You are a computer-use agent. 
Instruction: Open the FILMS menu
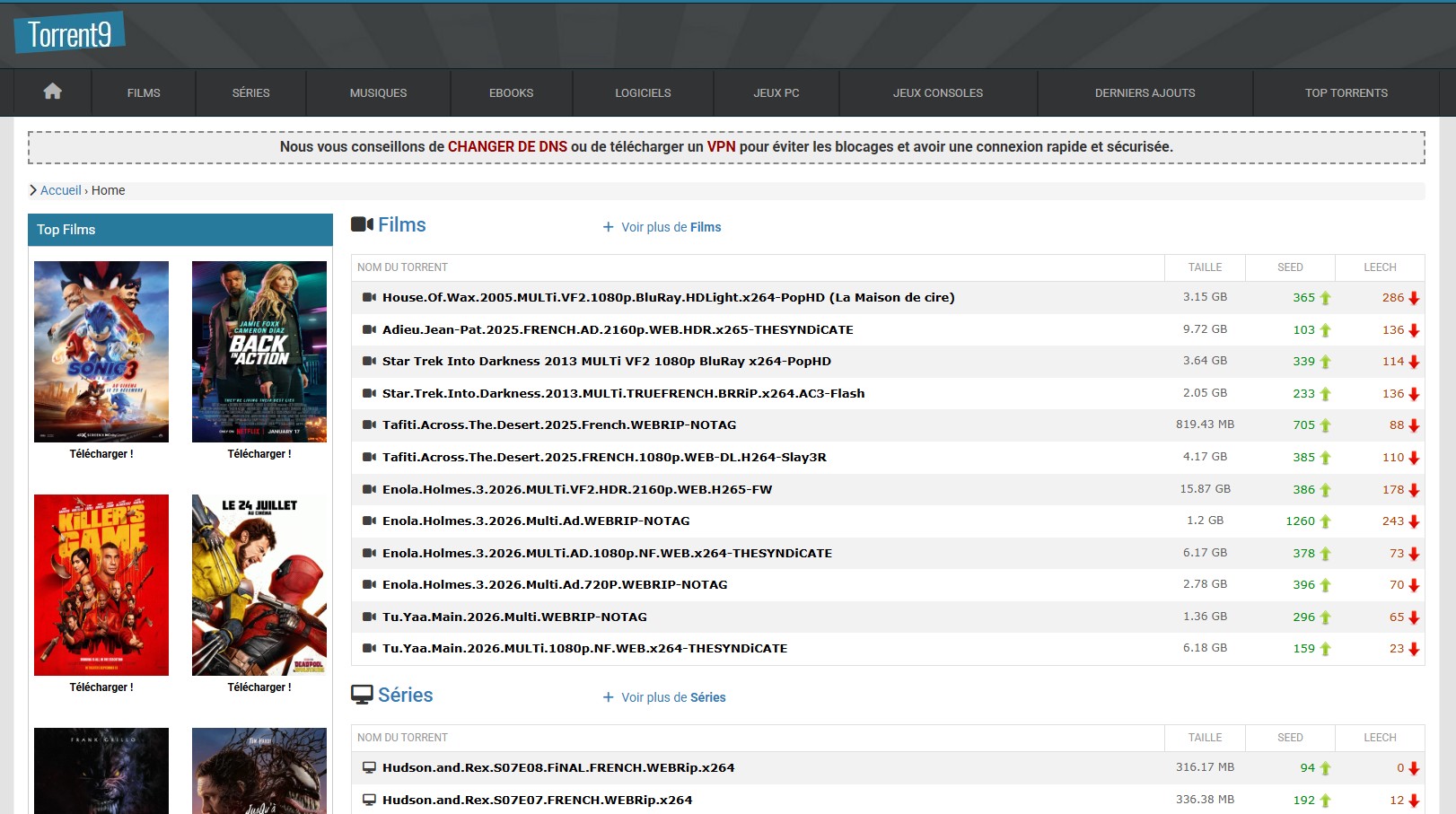144,92
